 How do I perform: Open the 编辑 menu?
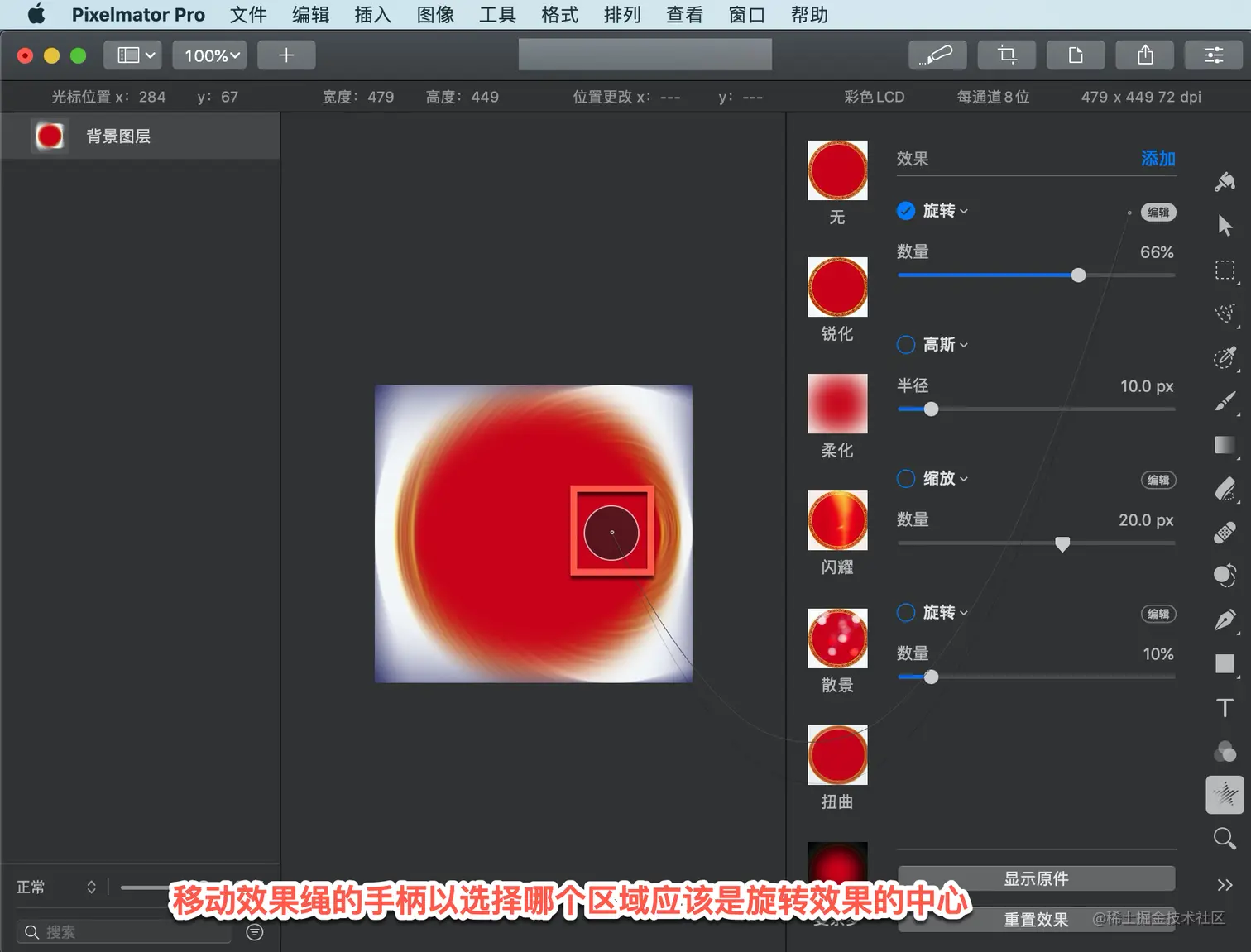pos(311,15)
